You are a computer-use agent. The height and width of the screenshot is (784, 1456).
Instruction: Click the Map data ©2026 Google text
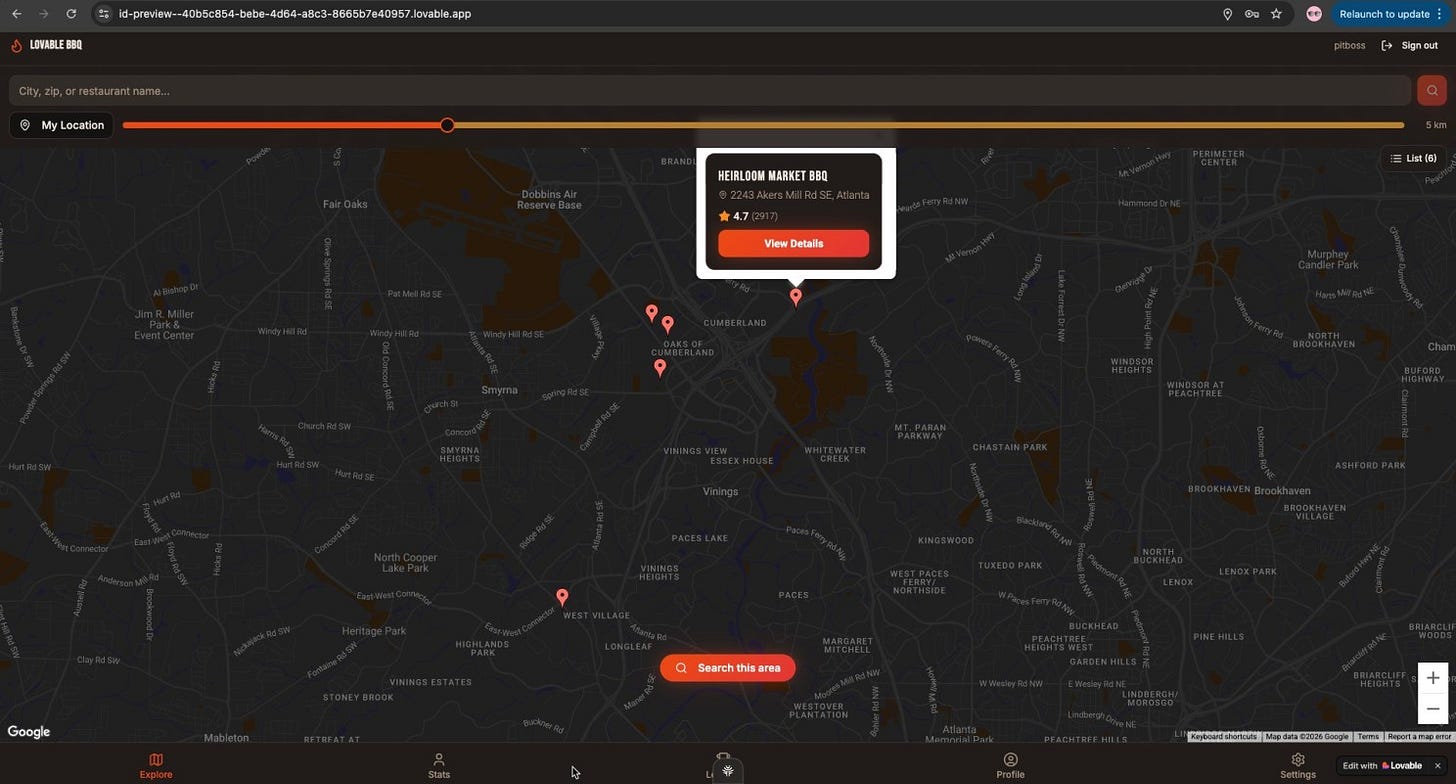pyautogui.click(x=1307, y=737)
